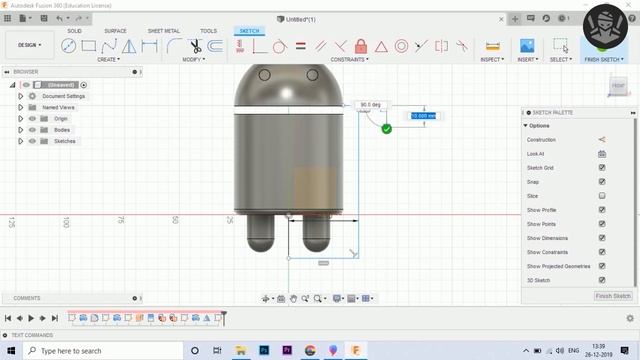Open the data panel grid icon
The width and height of the screenshot is (640, 360).
(7, 18)
